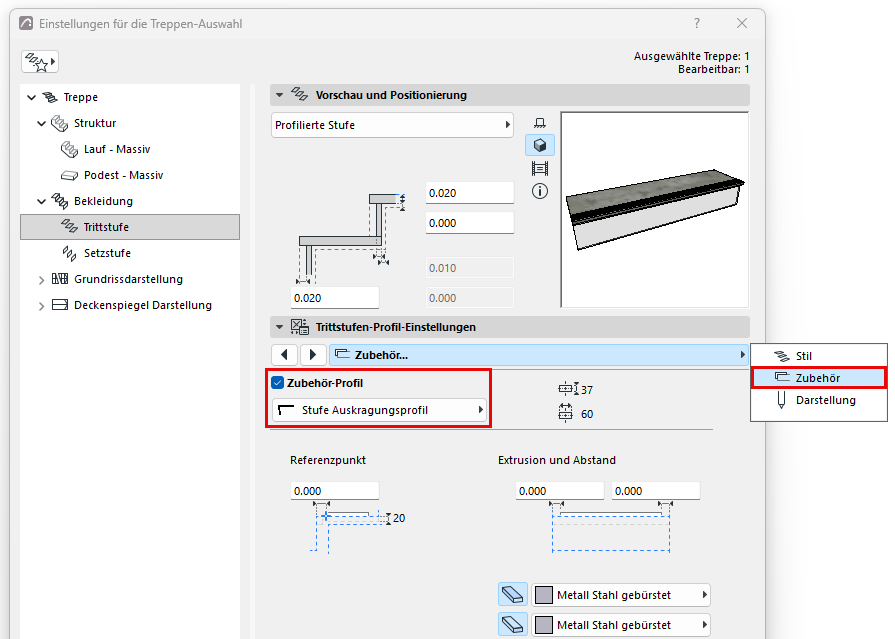Select Lauf - Massiv in the tree

tap(116, 149)
